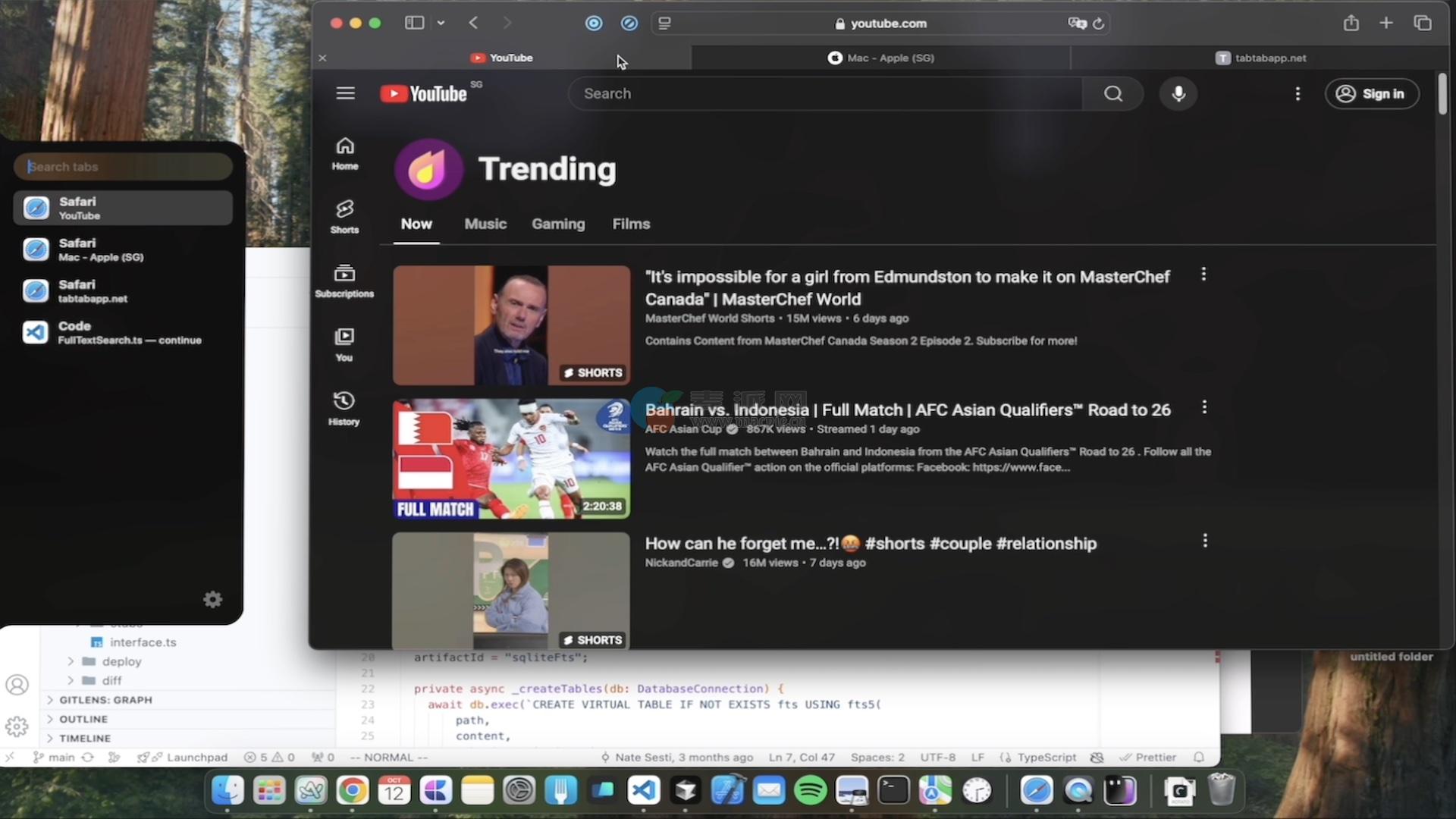Image resolution: width=1456 pixels, height=819 pixels.
Task: Open options for 'How can he forget me' video
Action: [x=1205, y=541]
